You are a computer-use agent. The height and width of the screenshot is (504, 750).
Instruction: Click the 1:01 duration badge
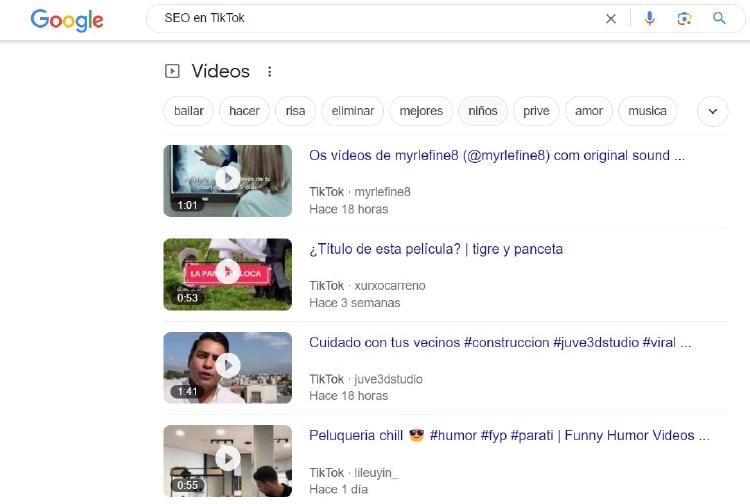point(187,205)
